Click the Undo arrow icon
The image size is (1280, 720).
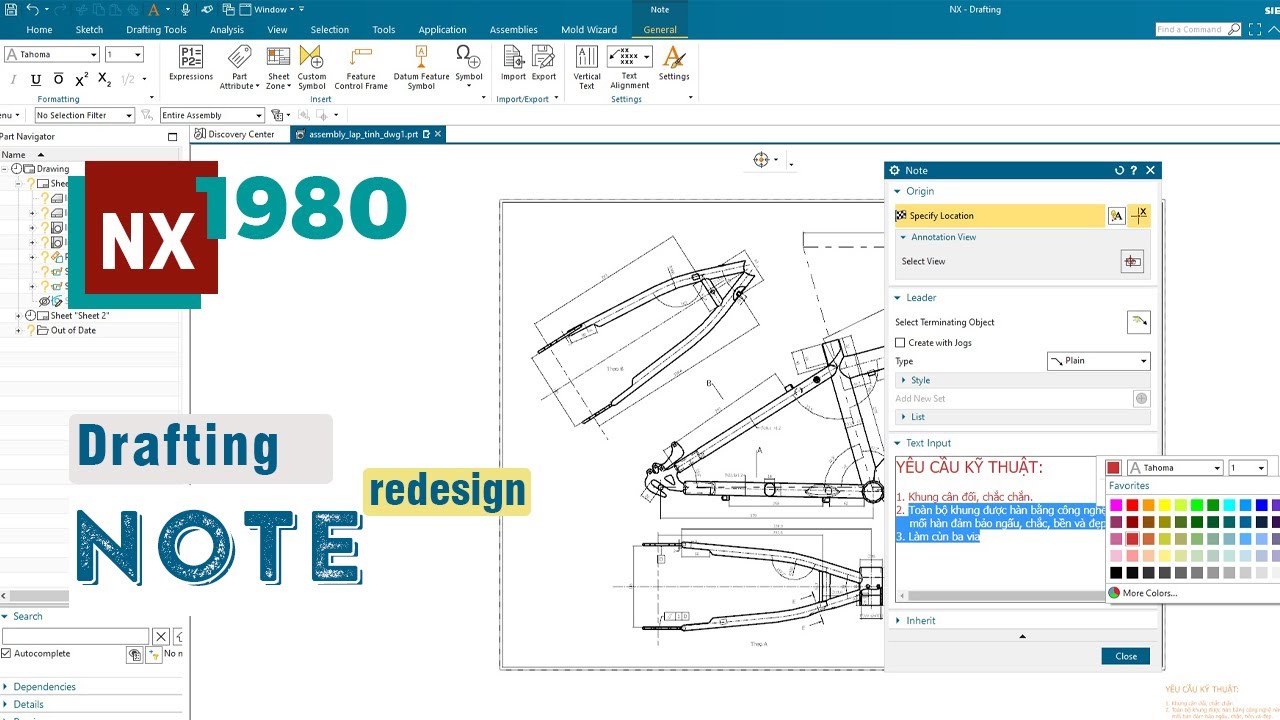(32, 9)
